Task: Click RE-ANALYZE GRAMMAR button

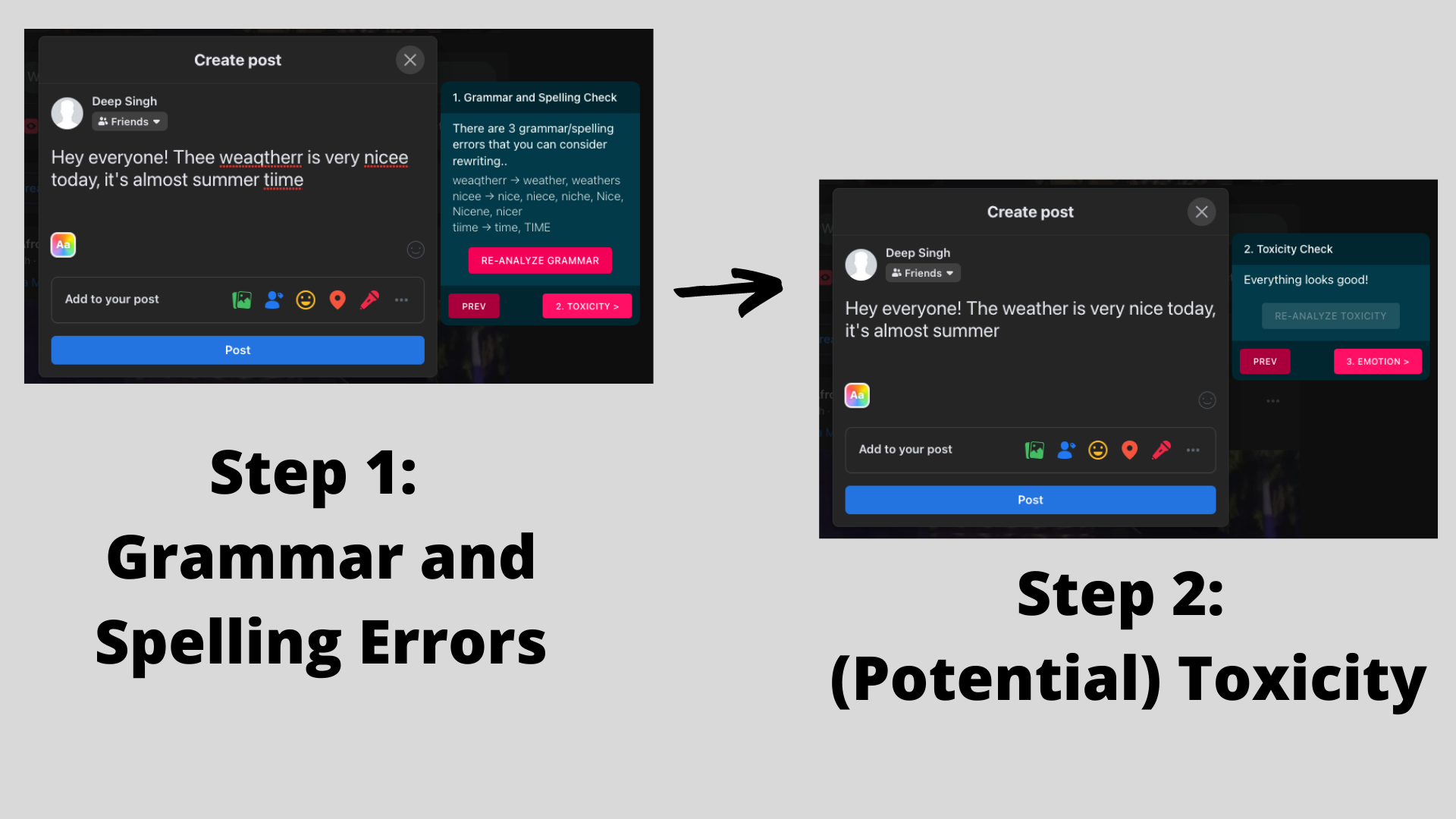Action: coord(539,260)
